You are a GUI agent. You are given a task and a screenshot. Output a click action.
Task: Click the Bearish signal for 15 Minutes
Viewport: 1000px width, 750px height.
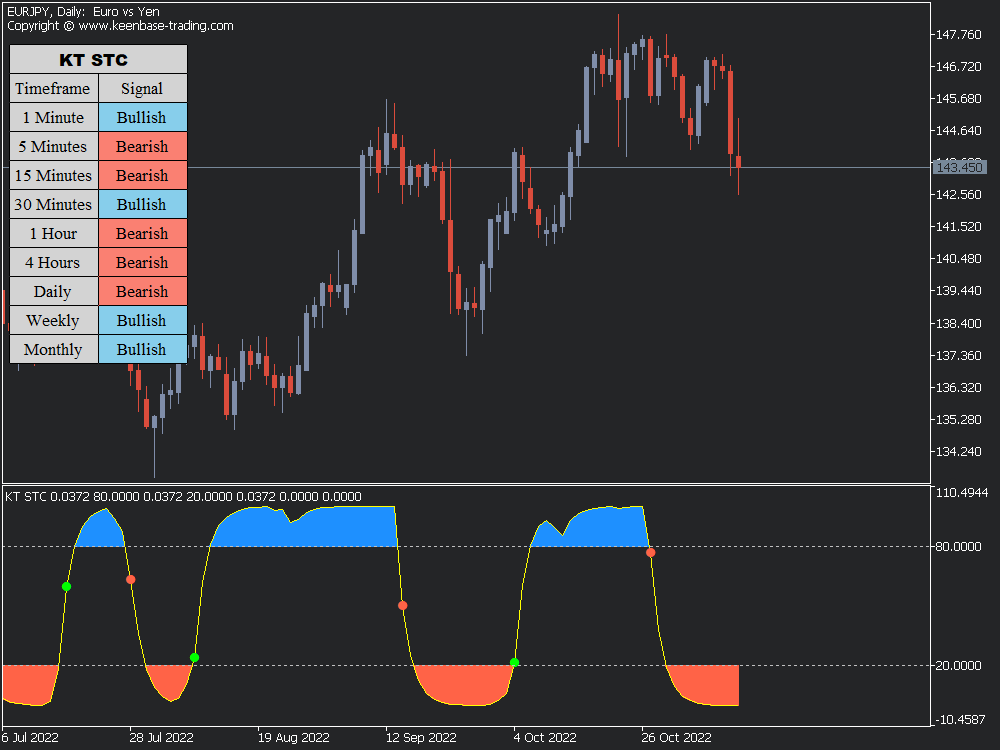click(x=143, y=175)
